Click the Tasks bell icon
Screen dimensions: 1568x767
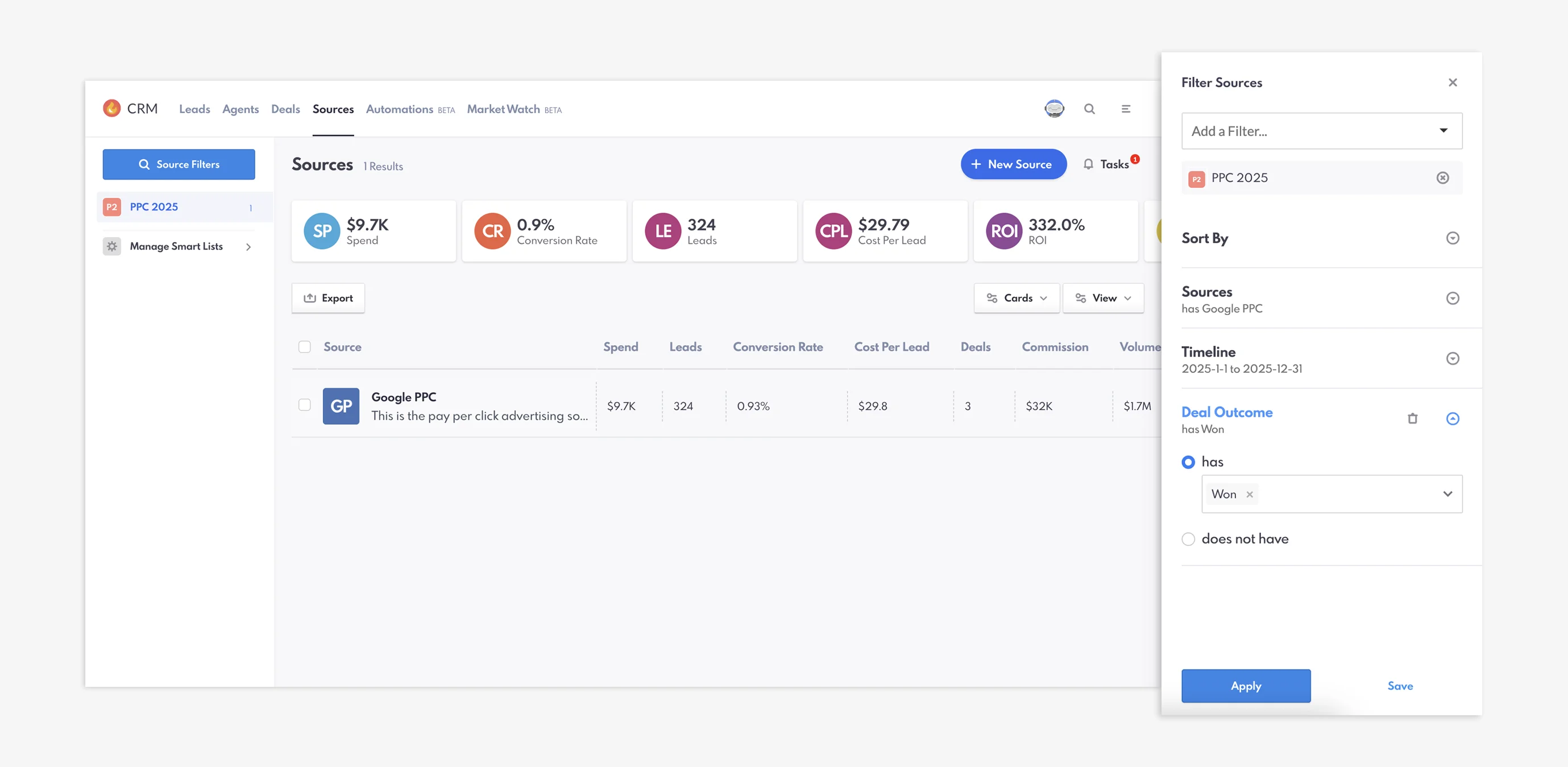coord(1088,164)
